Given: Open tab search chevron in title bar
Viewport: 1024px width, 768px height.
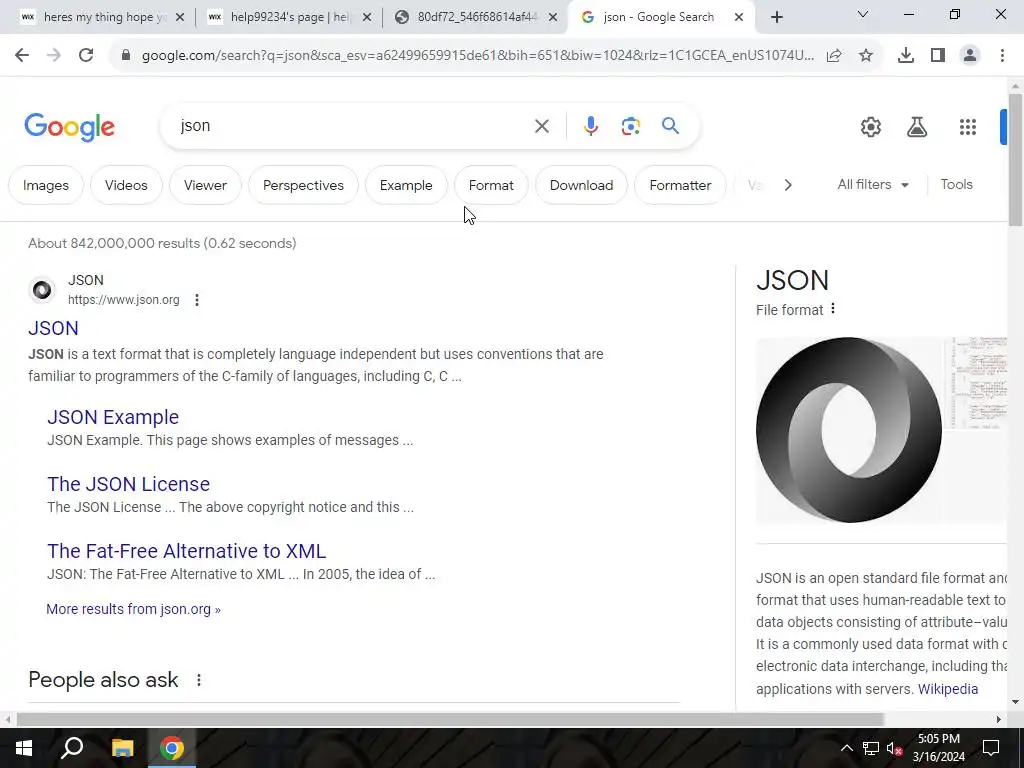Looking at the screenshot, I should point(862,14).
